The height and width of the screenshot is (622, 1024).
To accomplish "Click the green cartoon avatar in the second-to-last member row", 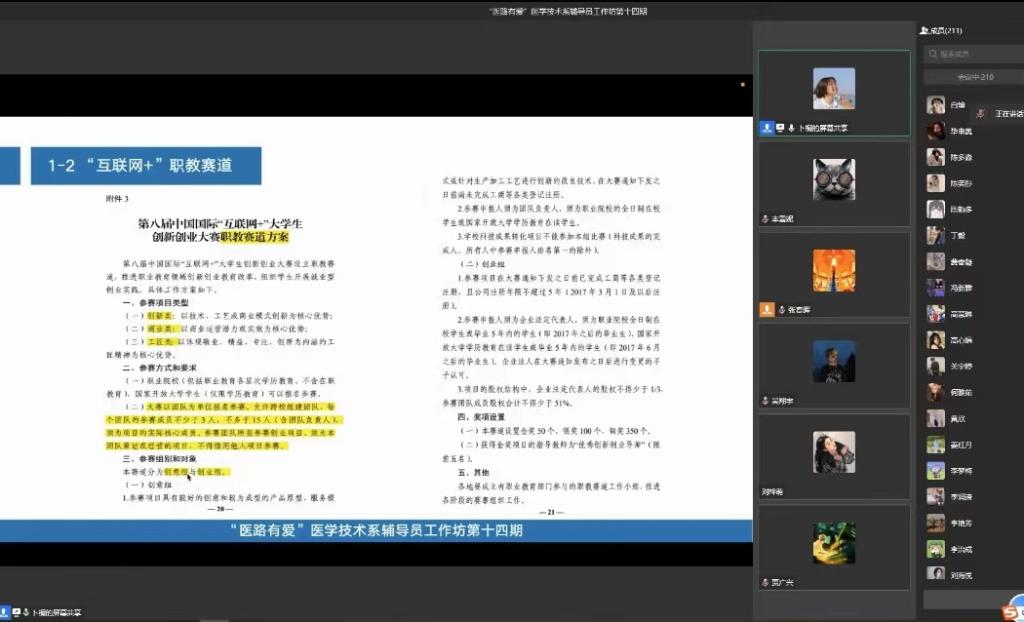I will 936,549.
